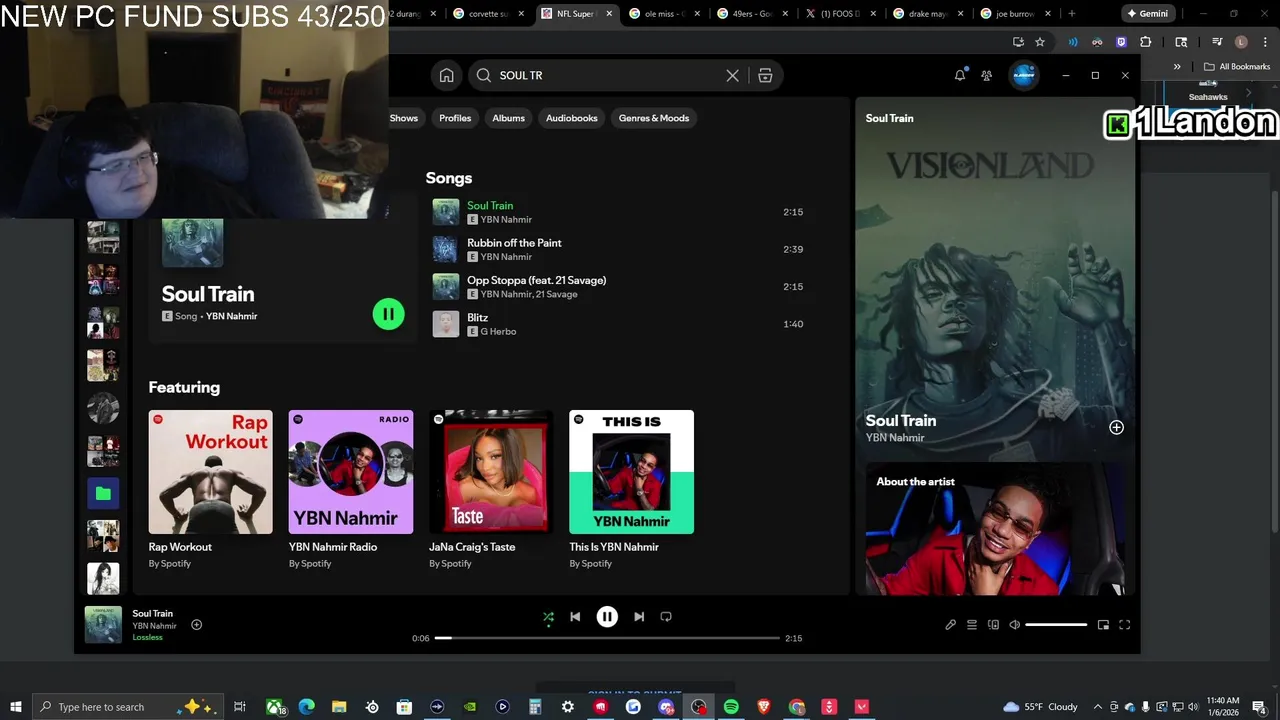The height and width of the screenshot is (720, 1280).
Task: Open Soul Train in the songs list
Action: (x=490, y=205)
